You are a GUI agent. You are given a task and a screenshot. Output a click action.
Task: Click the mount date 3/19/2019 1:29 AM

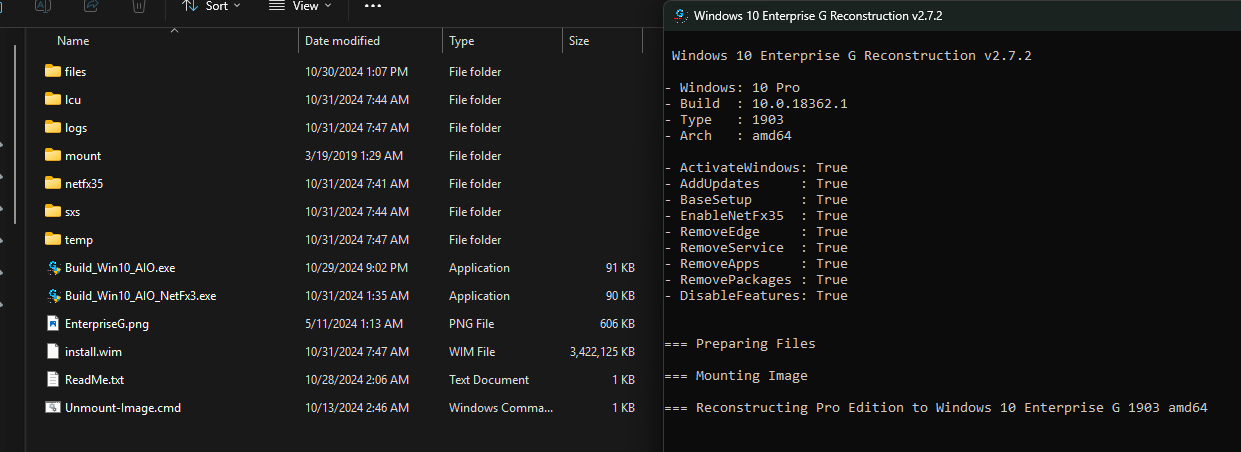354,156
